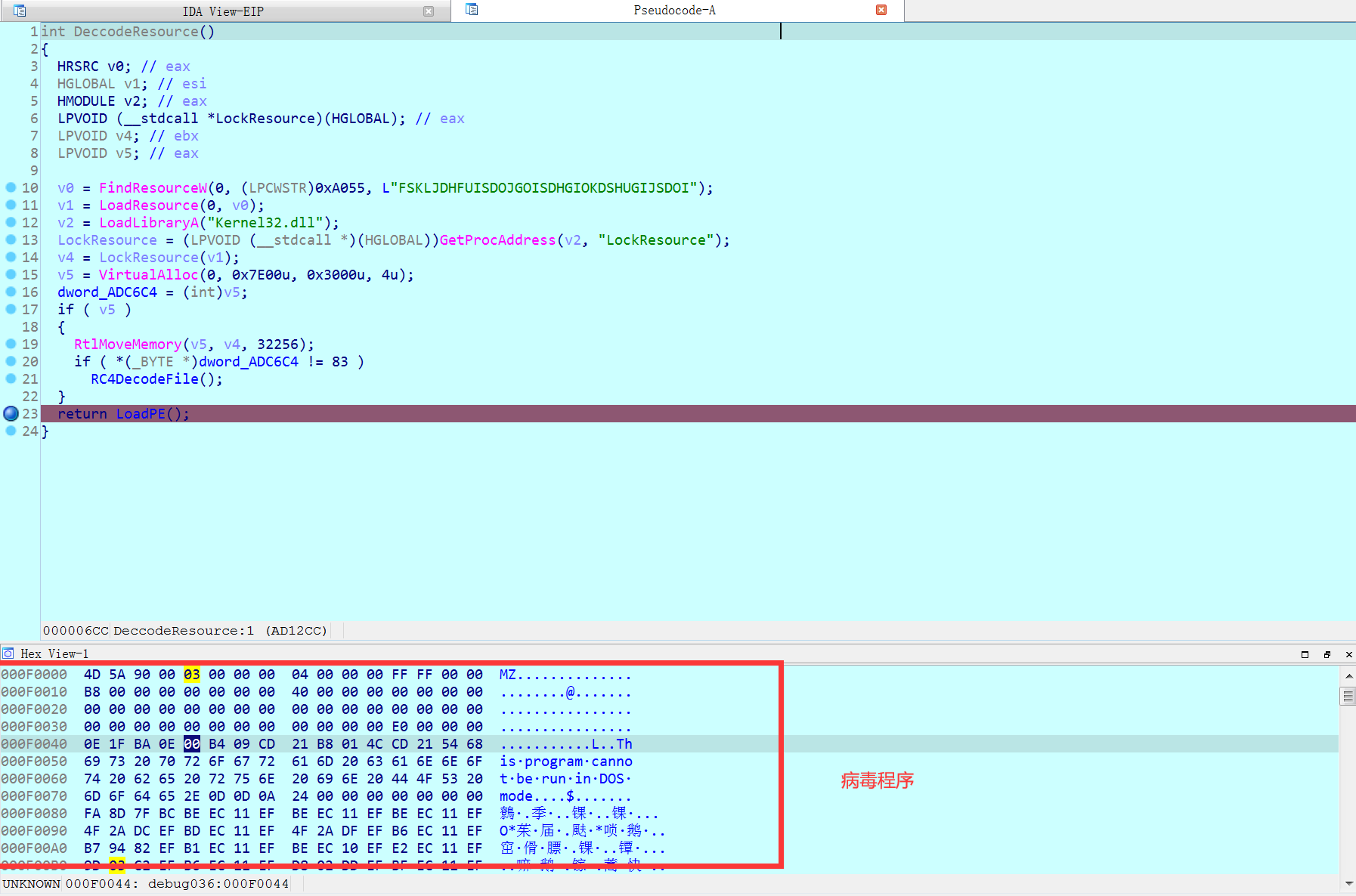Toggle breakpoint dot on line 14
The width and height of the screenshot is (1356, 896).
(x=11, y=257)
